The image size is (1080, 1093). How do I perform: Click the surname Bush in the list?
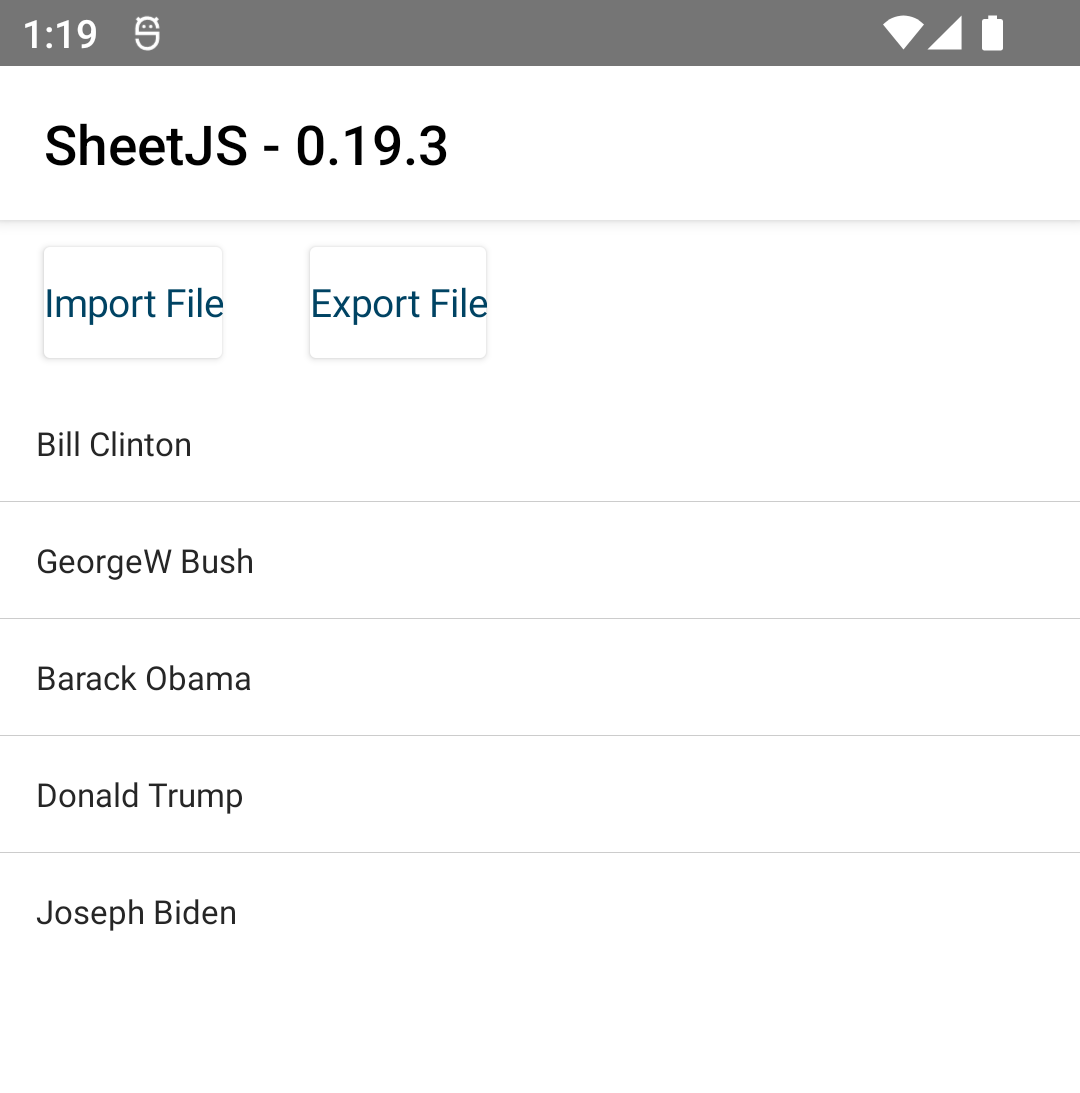click(217, 562)
